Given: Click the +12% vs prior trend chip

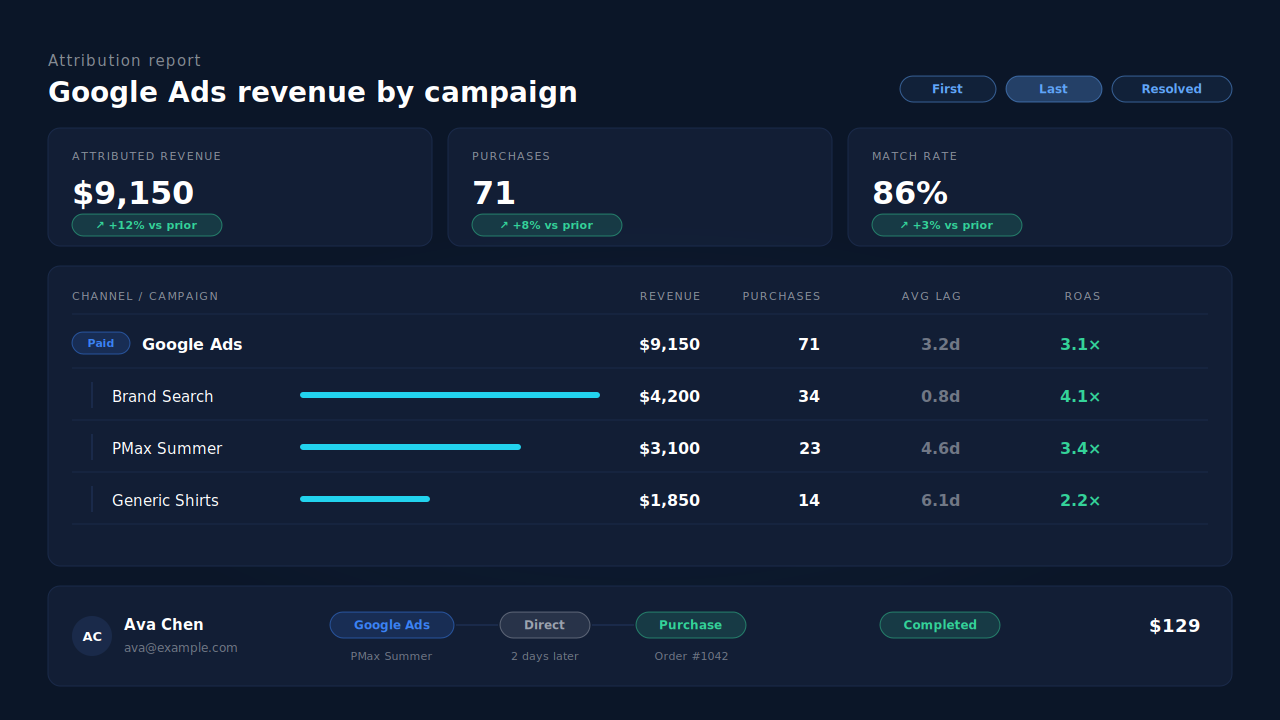Looking at the screenshot, I should coord(147,225).
